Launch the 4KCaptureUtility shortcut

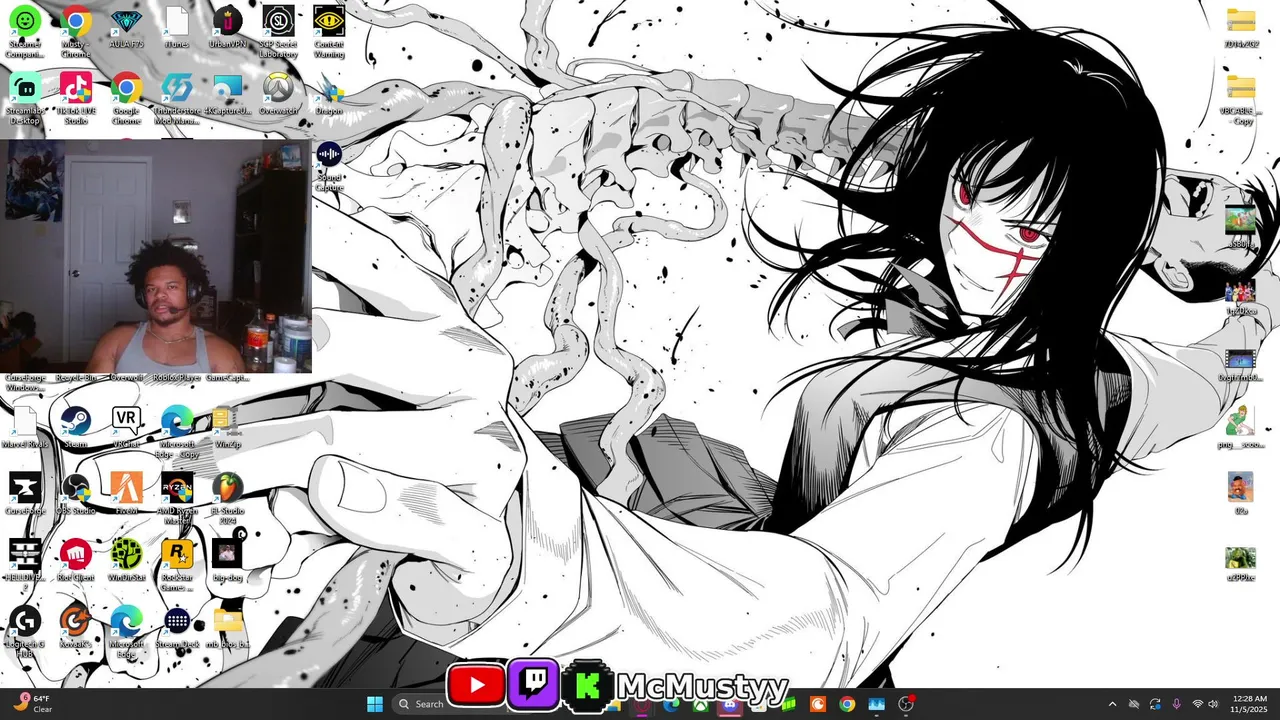[227, 94]
